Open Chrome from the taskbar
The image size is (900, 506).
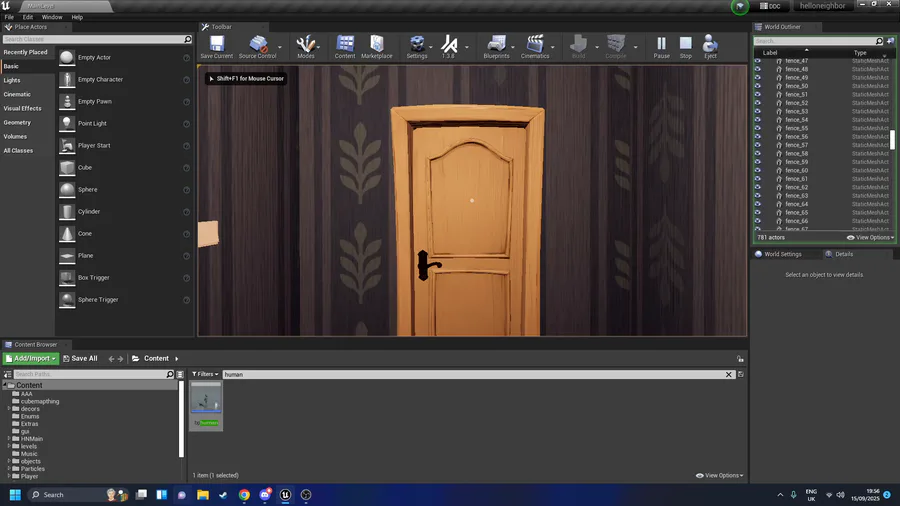pos(244,495)
